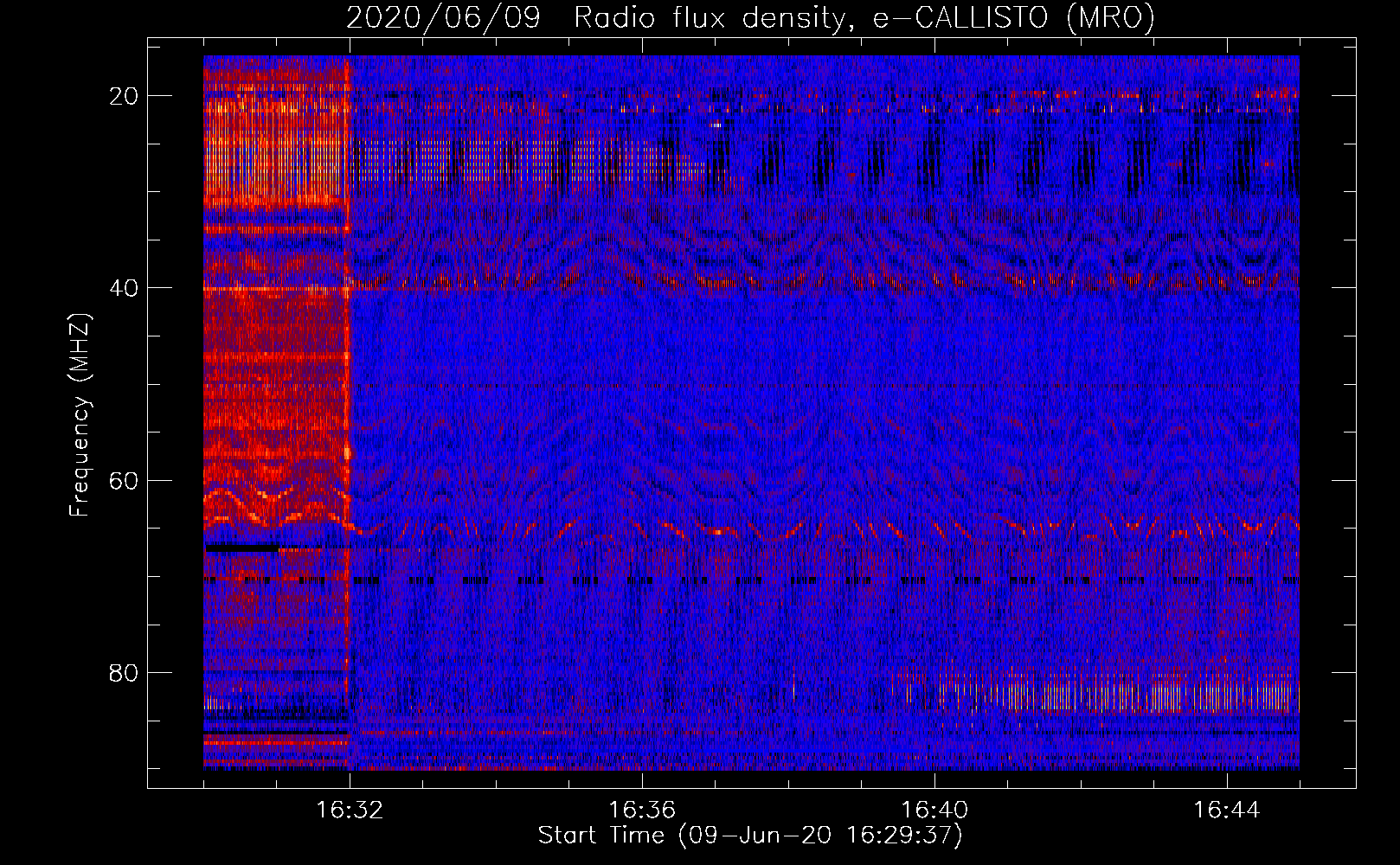
Task: Click the 60 MHz frequency tick label
Action: [125, 481]
